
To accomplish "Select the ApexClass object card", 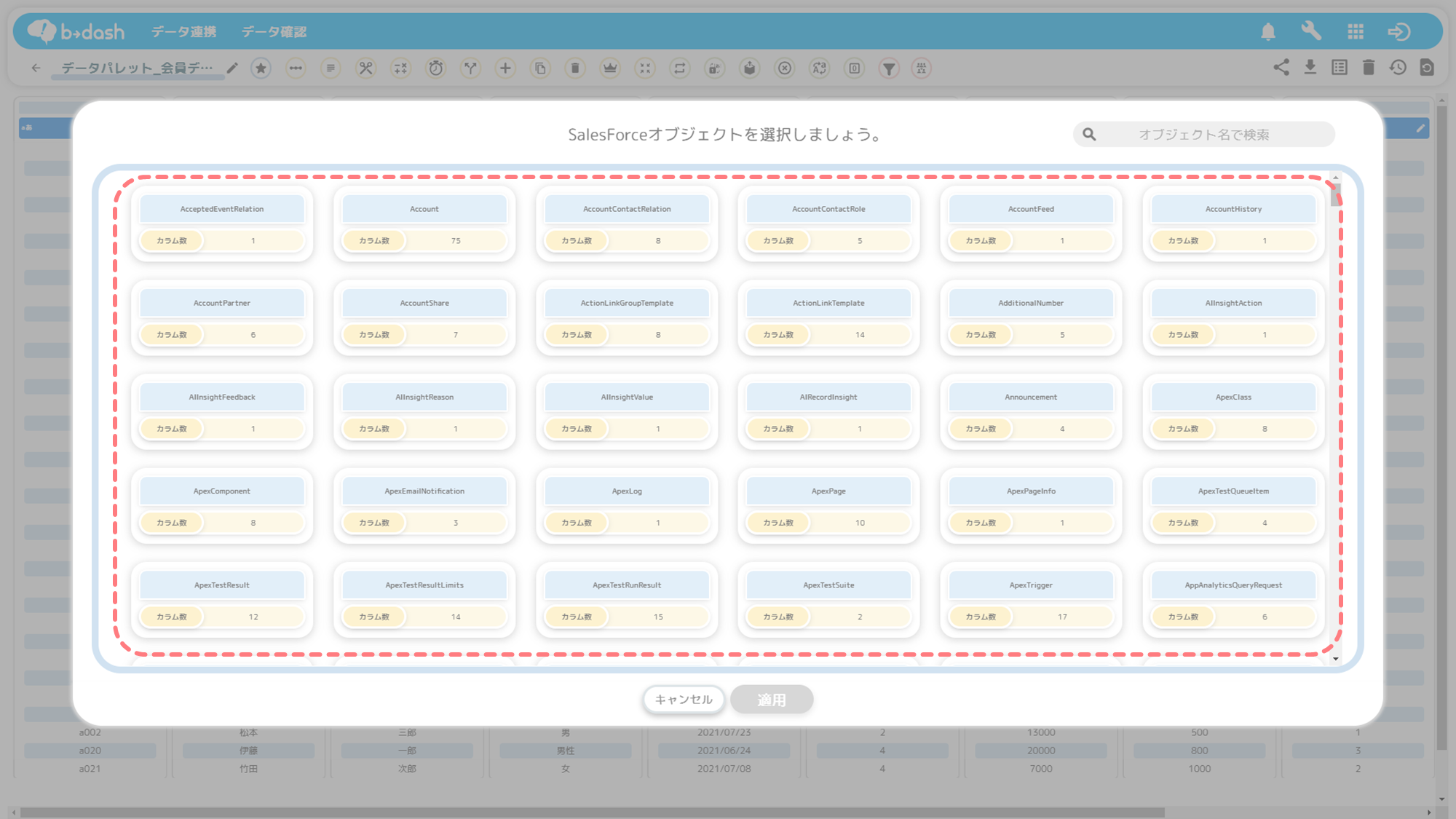I will pyautogui.click(x=1233, y=411).
